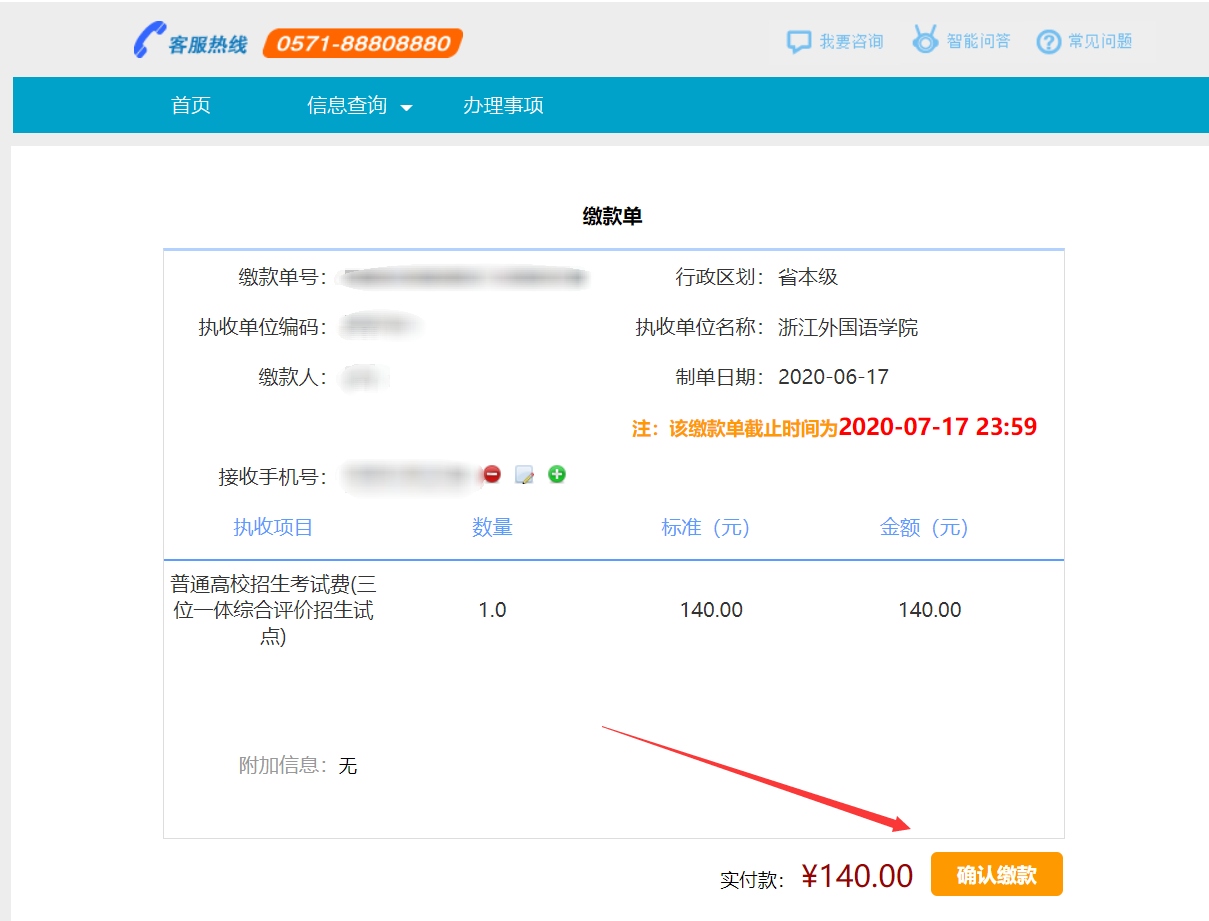Click the blue telephone handset icon
This screenshot has width=1209, height=921.
pos(148,41)
